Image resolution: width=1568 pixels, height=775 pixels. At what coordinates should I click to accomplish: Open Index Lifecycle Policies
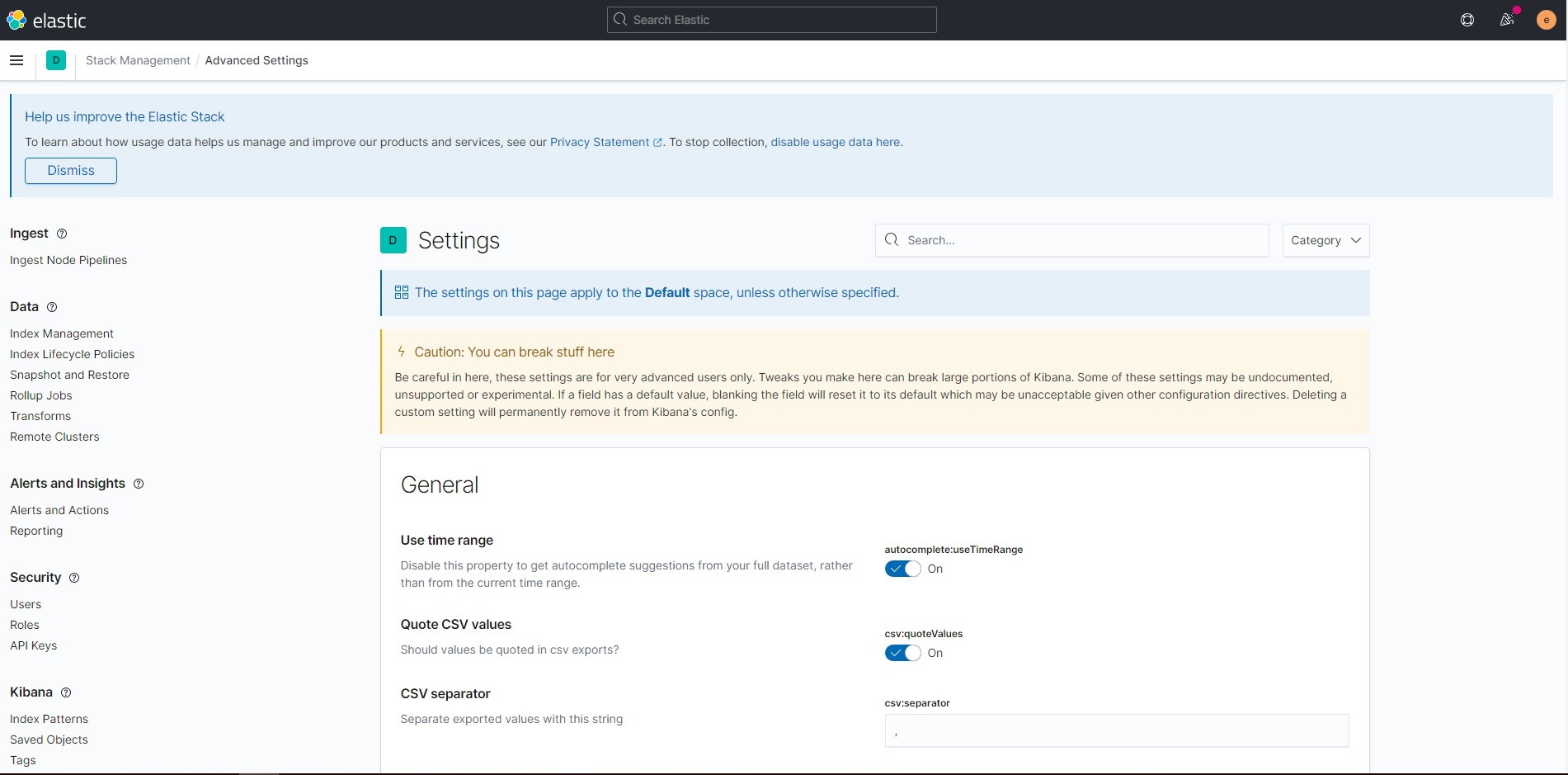[x=72, y=354]
